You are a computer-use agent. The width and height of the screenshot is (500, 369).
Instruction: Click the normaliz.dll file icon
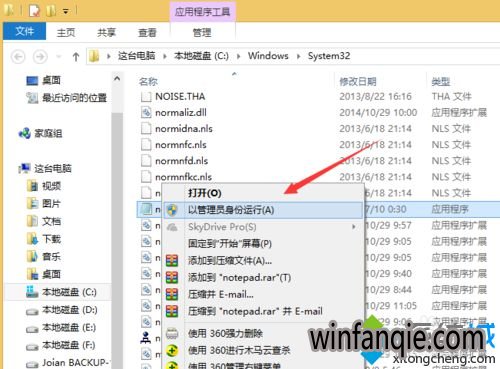click(146, 112)
